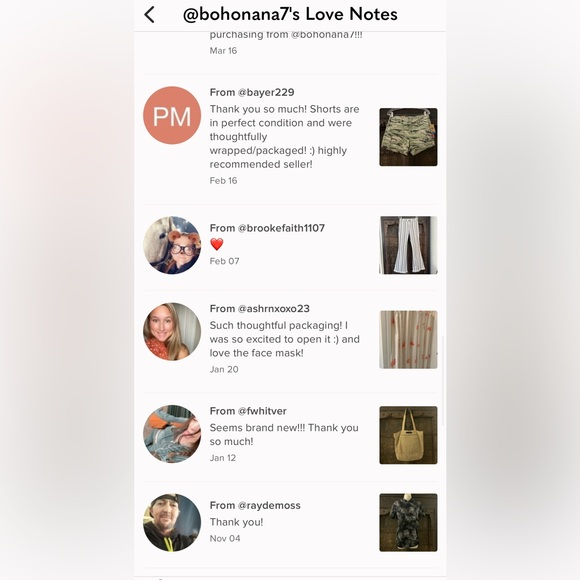Screen dimensions: 580x580
Task: Open the @ashrnxoxo23 username link
Action: click(274, 308)
